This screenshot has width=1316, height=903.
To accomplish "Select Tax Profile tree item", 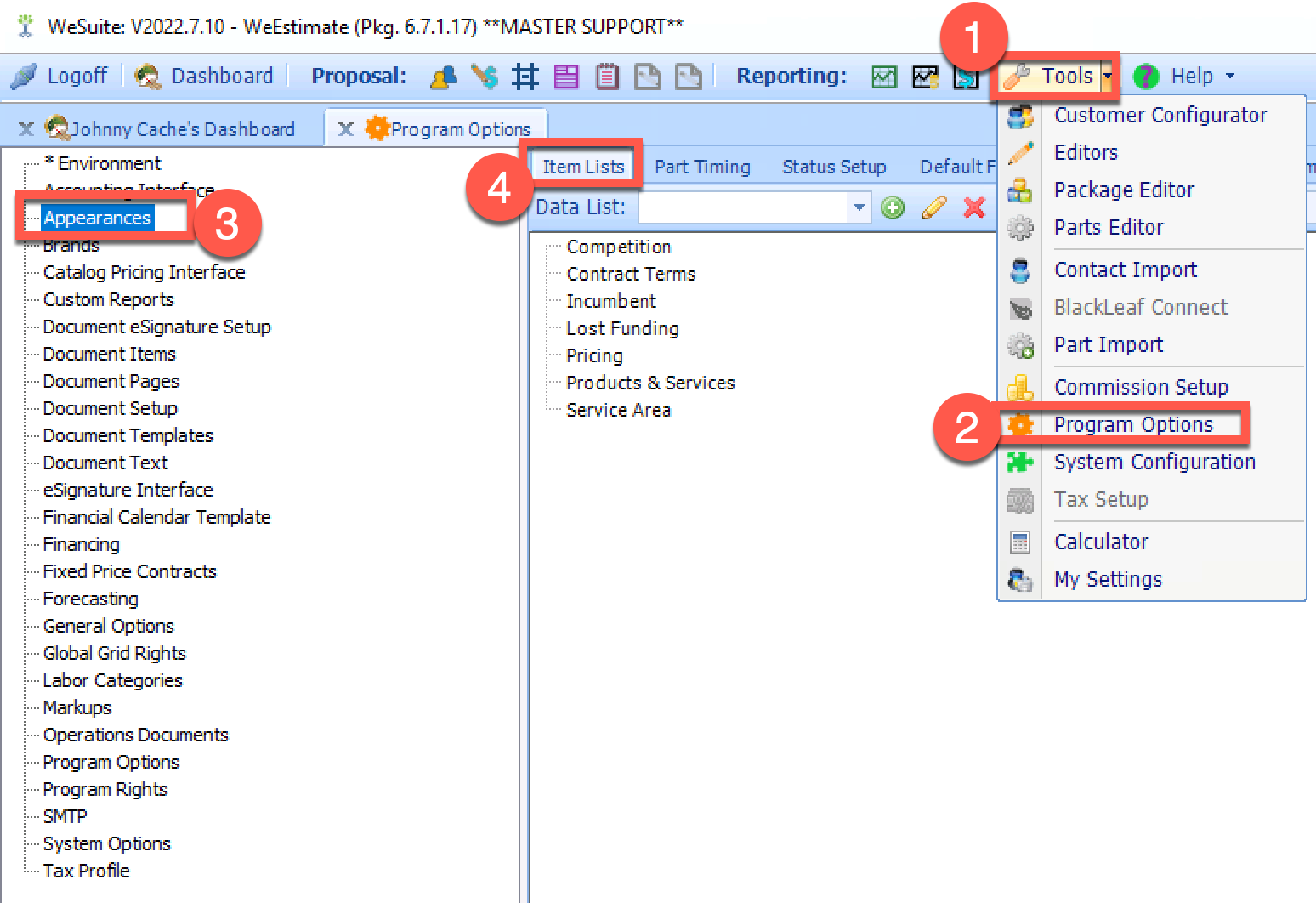I will pyautogui.click(x=86, y=871).
